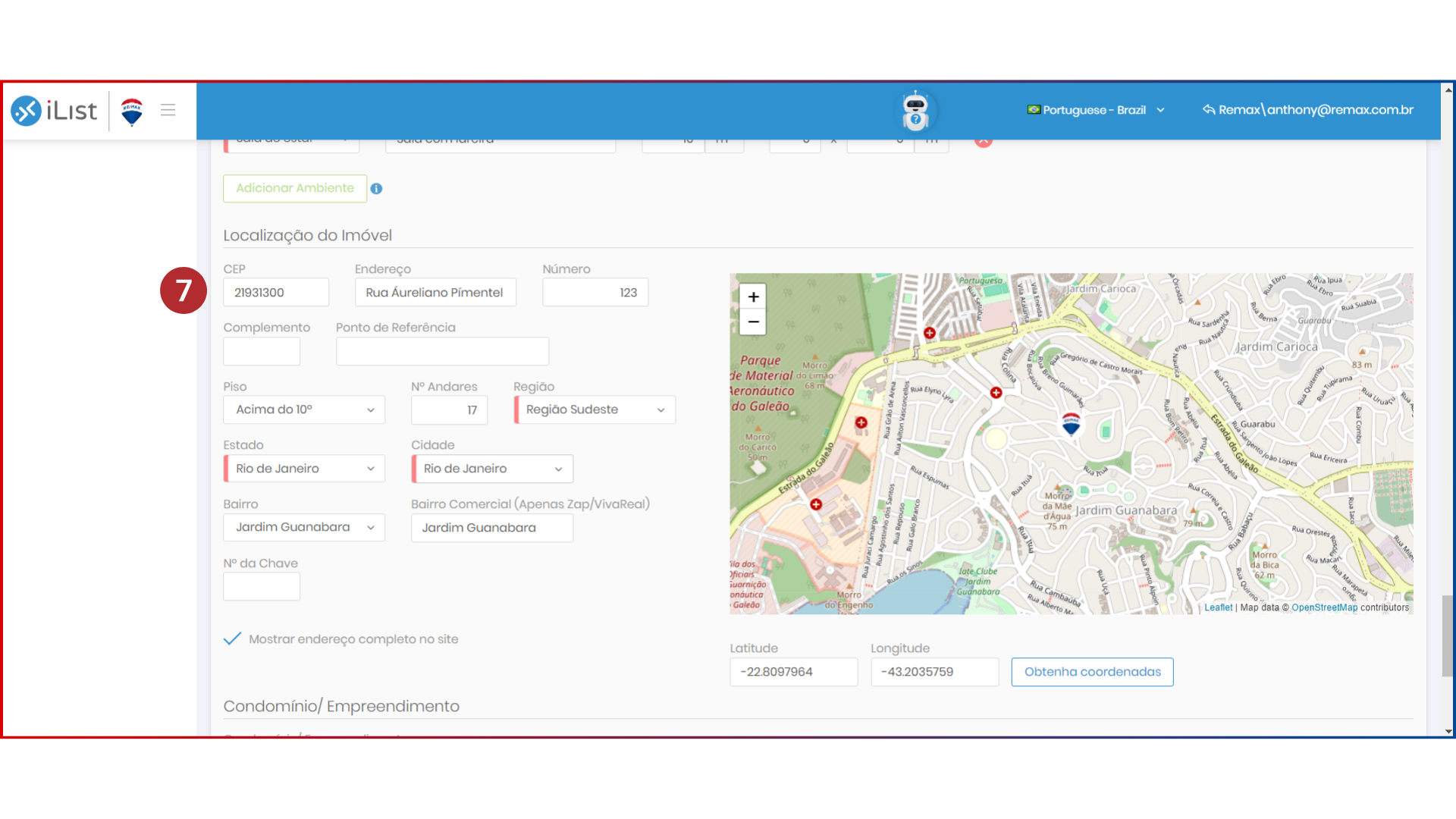Click the Latitude input field

pyautogui.click(x=793, y=672)
